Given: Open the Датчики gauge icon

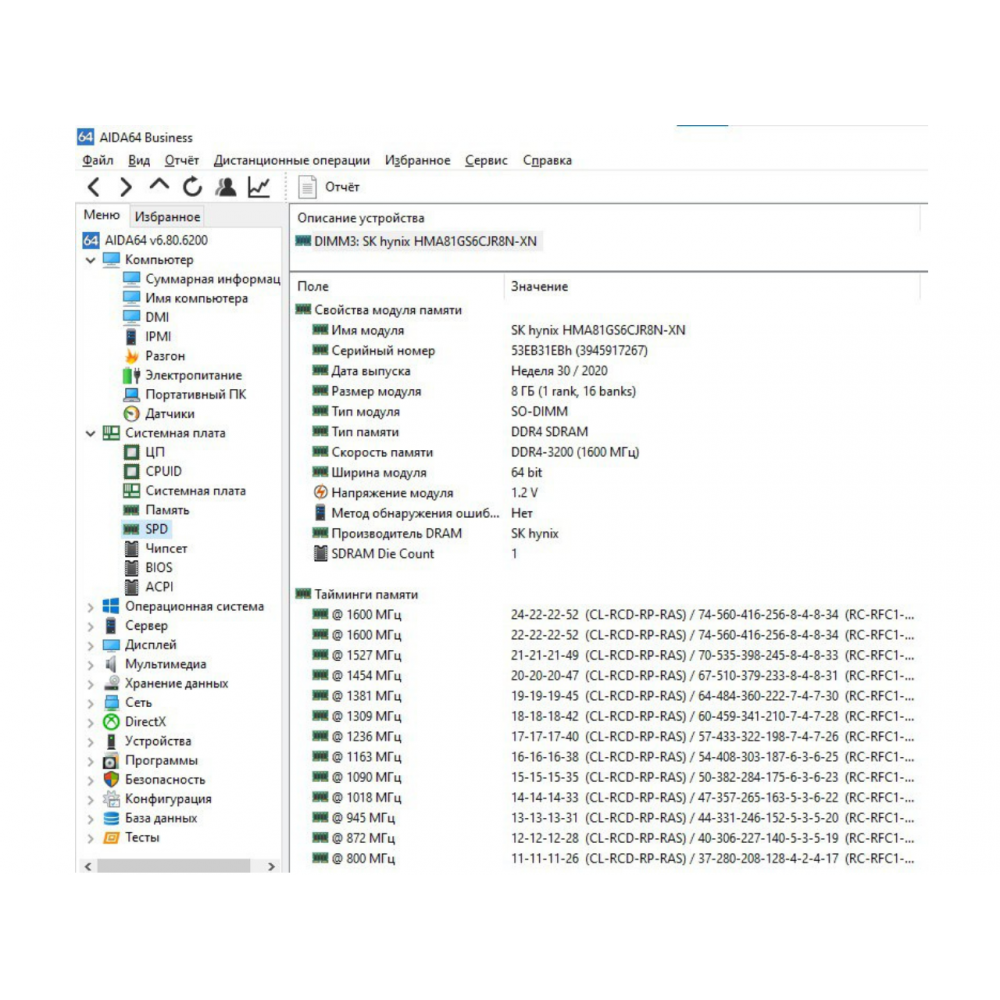Looking at the screenshot, I should coord(131,413).
